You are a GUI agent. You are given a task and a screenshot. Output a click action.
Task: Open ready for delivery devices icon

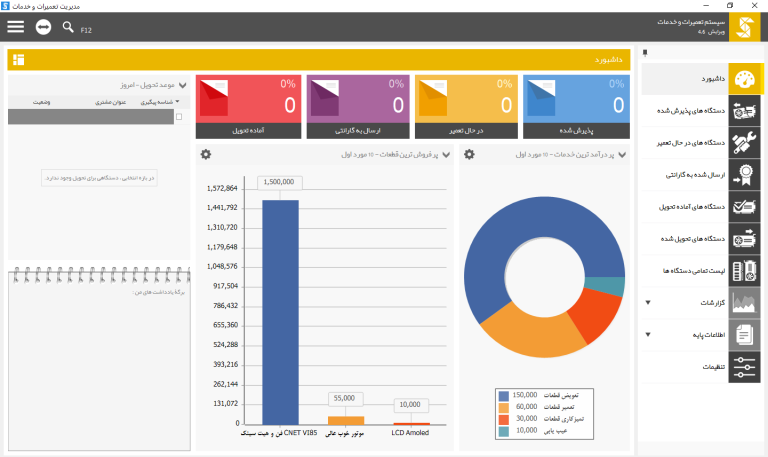pyautogui.click(x=744, y=207)
